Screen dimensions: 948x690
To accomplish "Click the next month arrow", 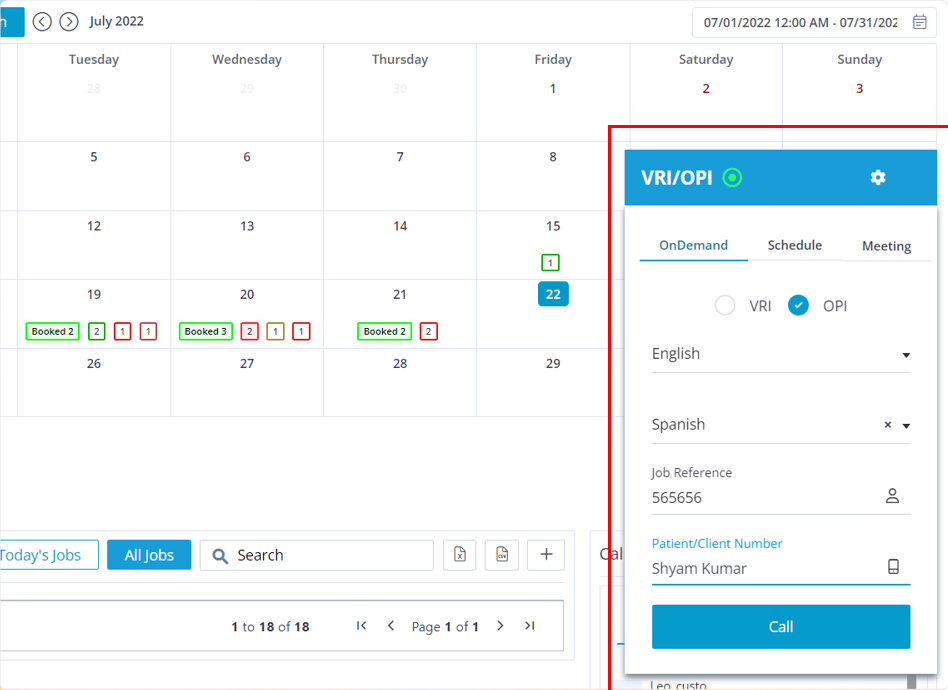I will tap(69, 22).
